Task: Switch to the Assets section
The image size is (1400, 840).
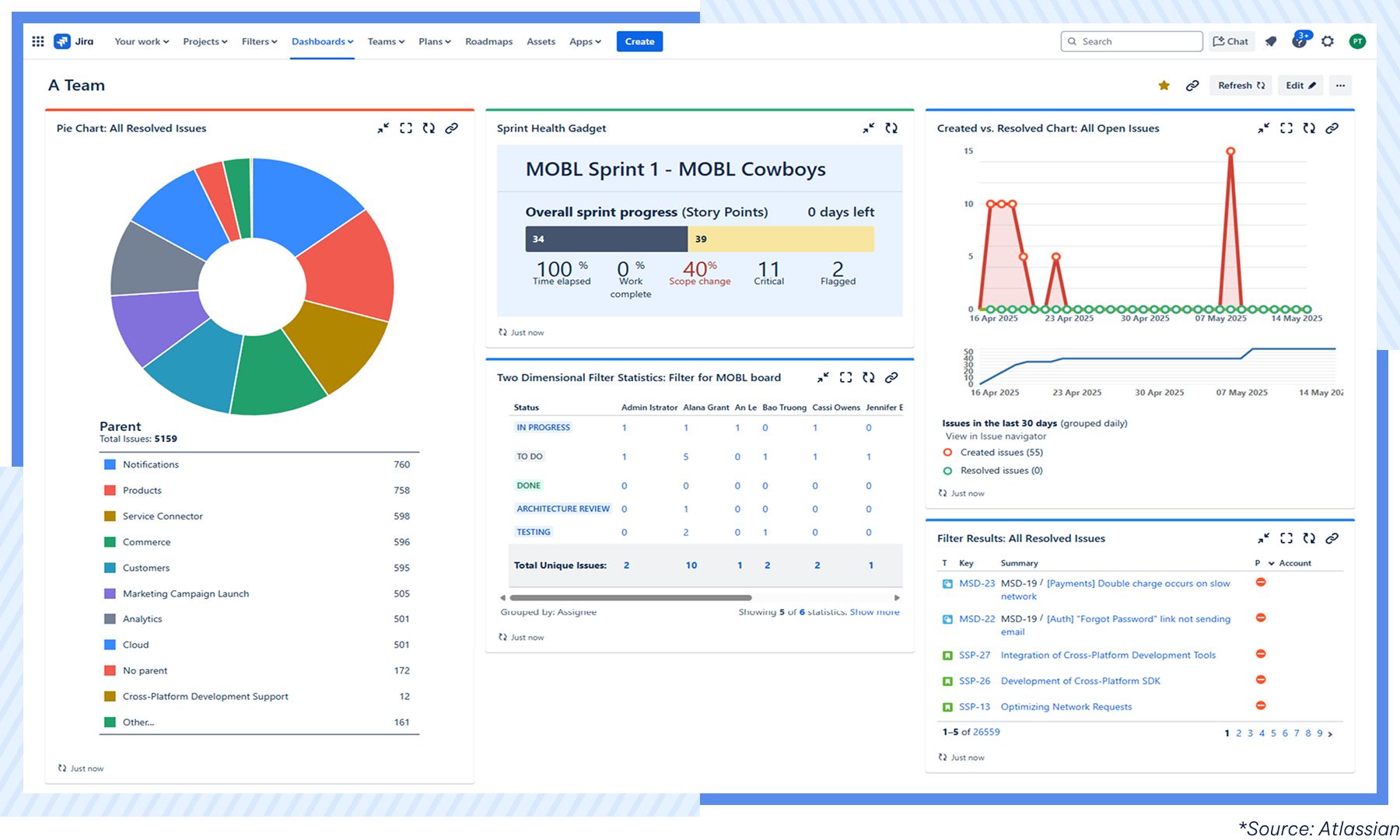Action: pos(541,41)
